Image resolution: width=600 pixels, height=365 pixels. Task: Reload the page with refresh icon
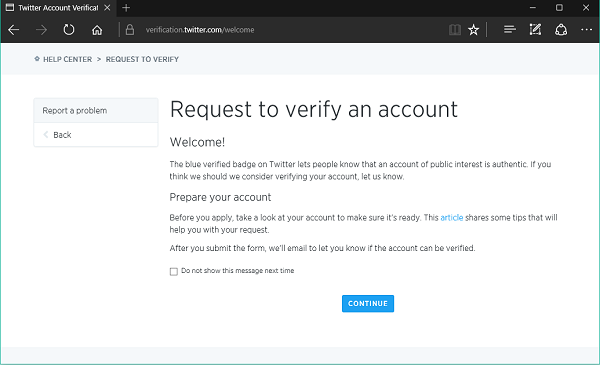[x=69, y=30]
